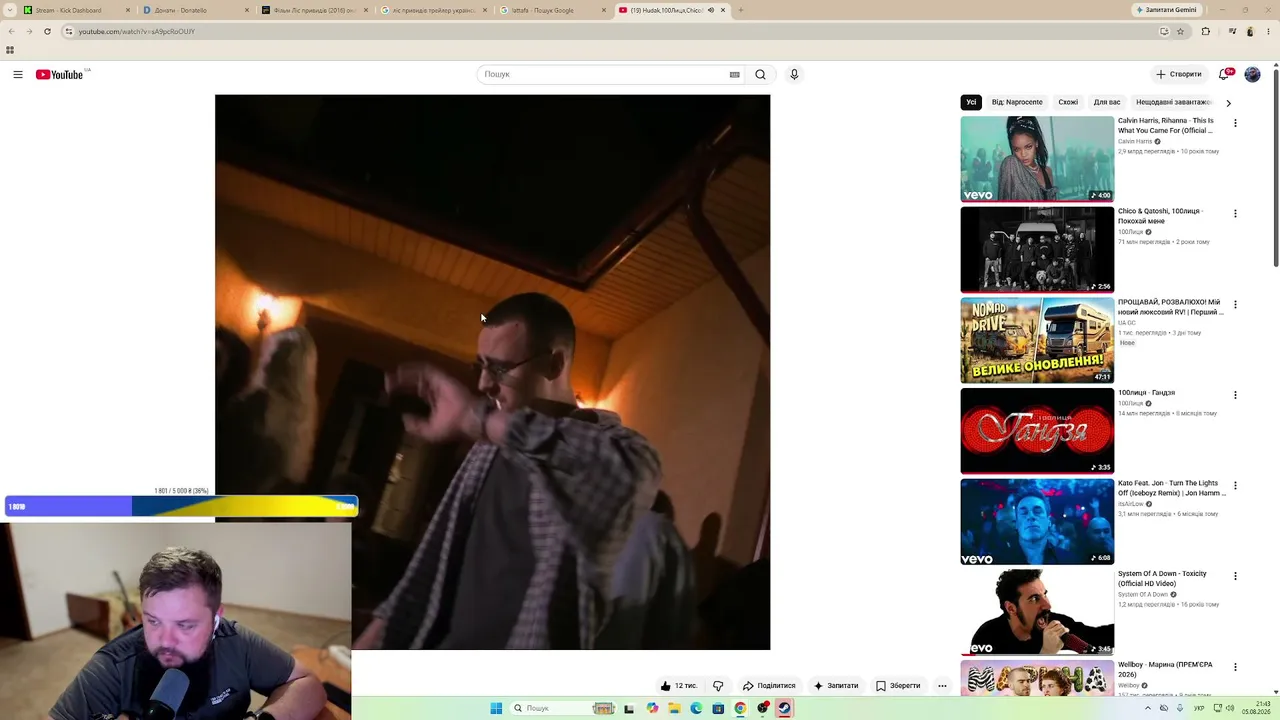Viewport: 1280px width, 720px height.
Task: Start voice search with the microphone icon
Action: (794, 74)
